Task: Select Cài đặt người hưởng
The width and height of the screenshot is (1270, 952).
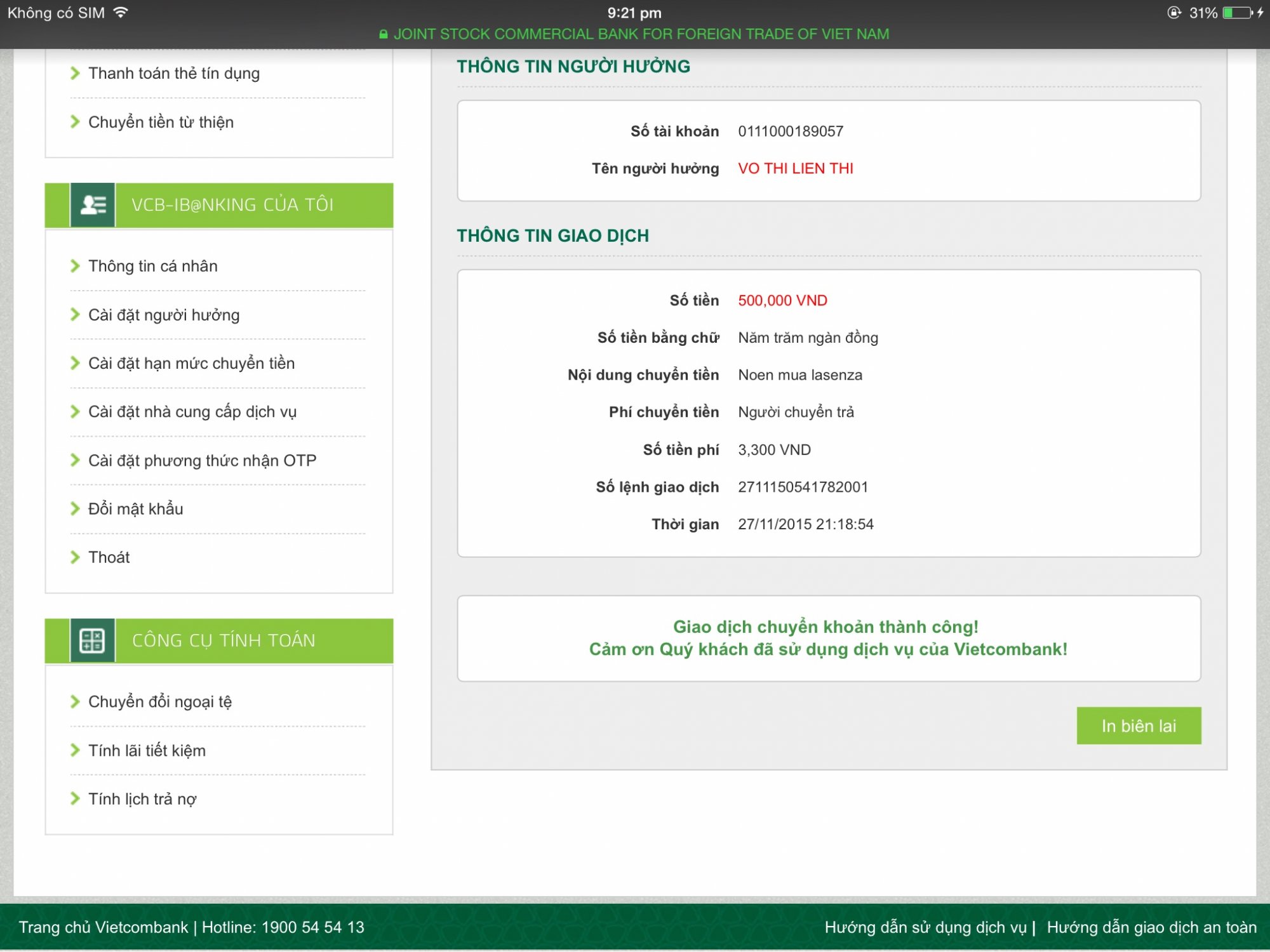Action: (163, 315)
